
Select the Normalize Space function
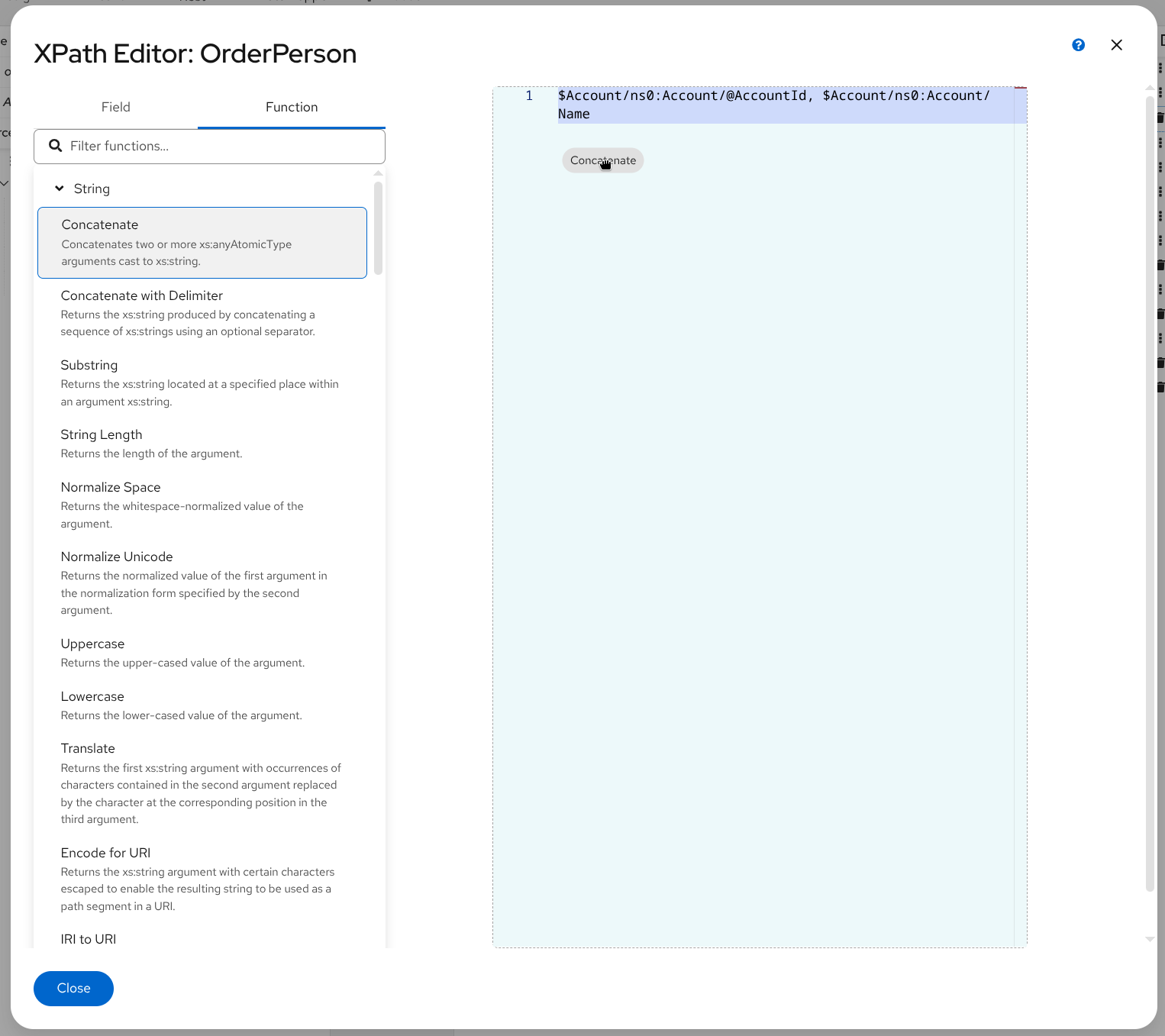[202, 505]
